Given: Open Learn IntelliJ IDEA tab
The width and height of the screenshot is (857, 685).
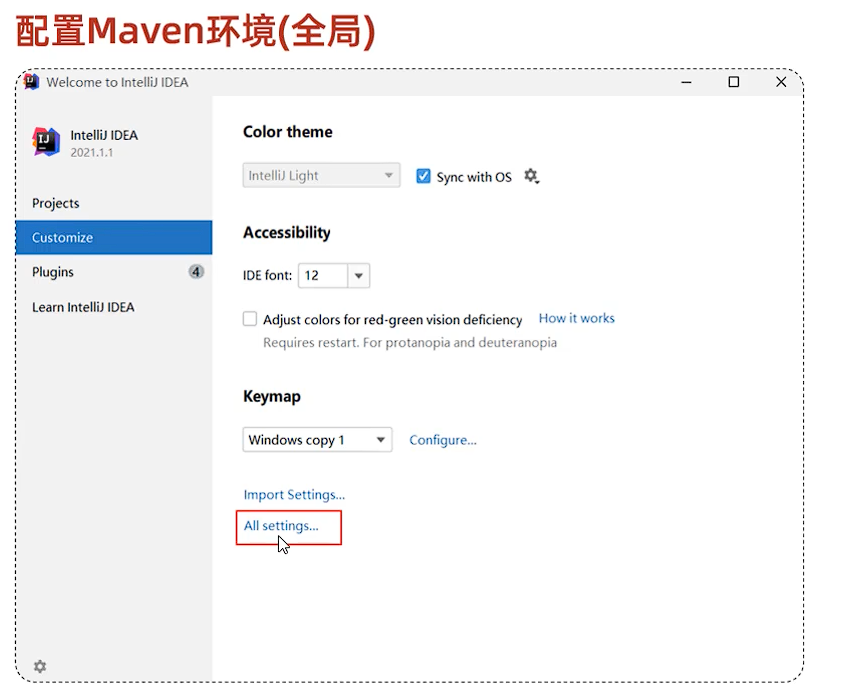Looking at the screenshot, I should point(114,307).
